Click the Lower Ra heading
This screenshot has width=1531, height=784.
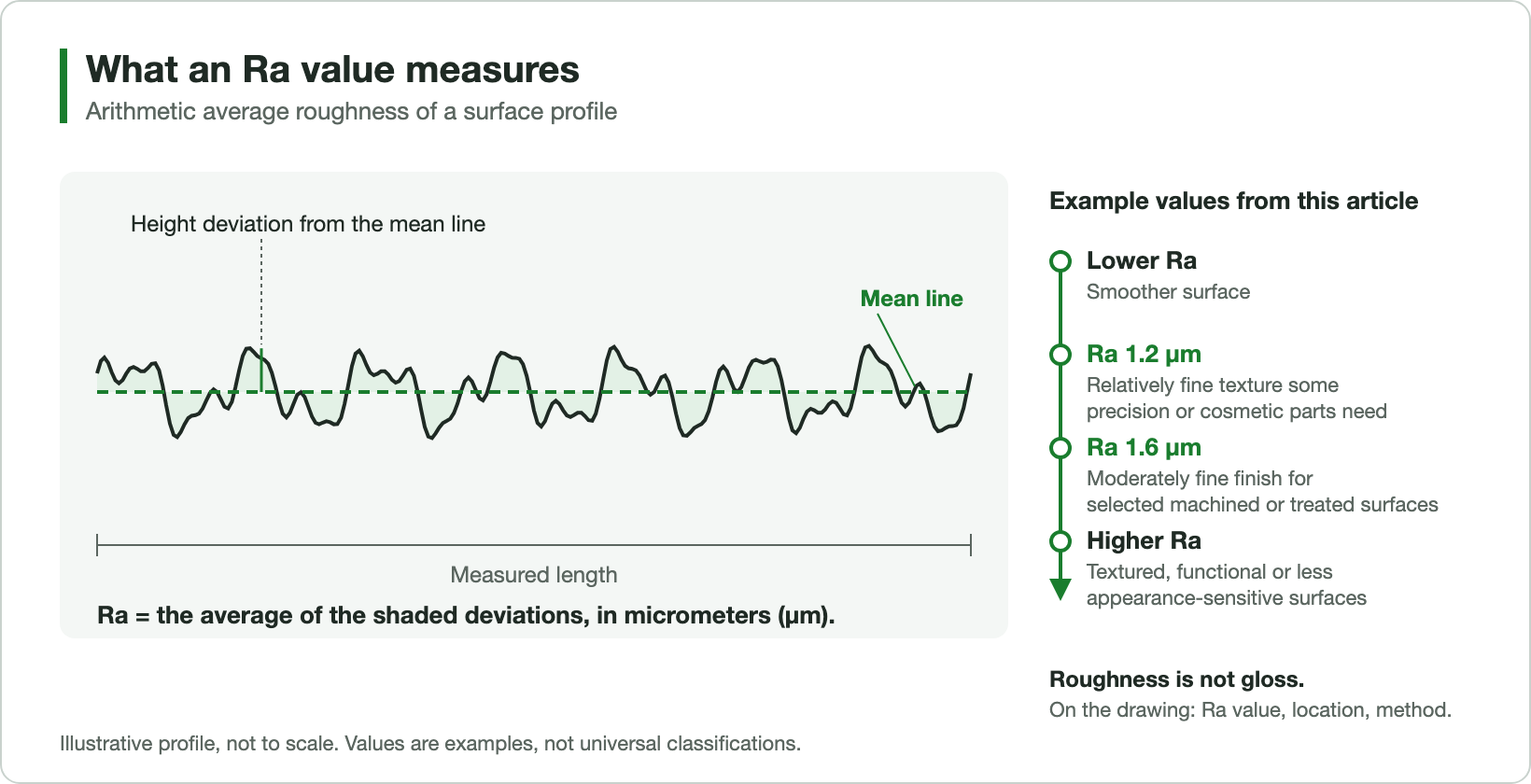pyautogui.click(x=1142, y=261)
